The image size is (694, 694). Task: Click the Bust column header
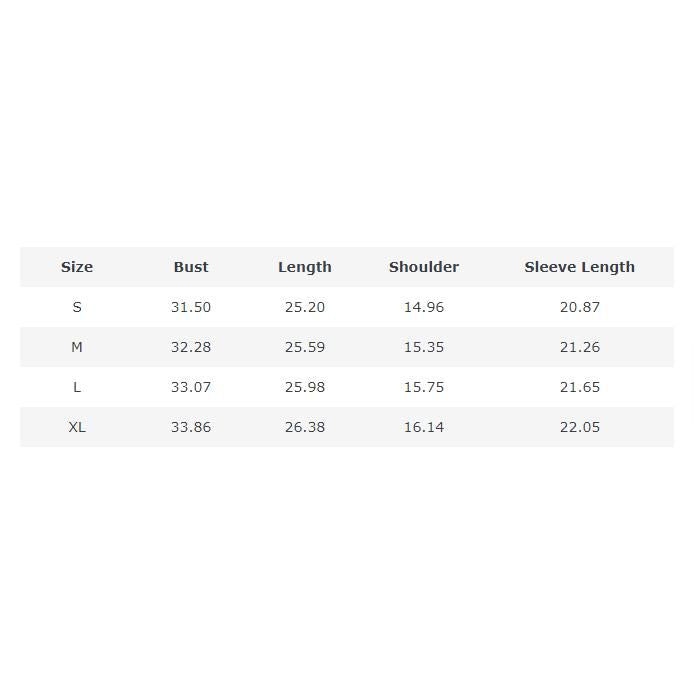tap(191, 267)
